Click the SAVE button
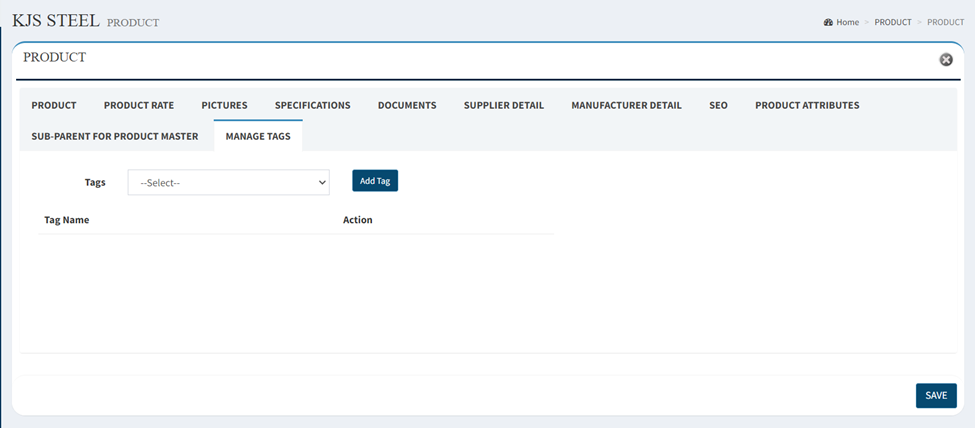975x428 pixels. 936,396
